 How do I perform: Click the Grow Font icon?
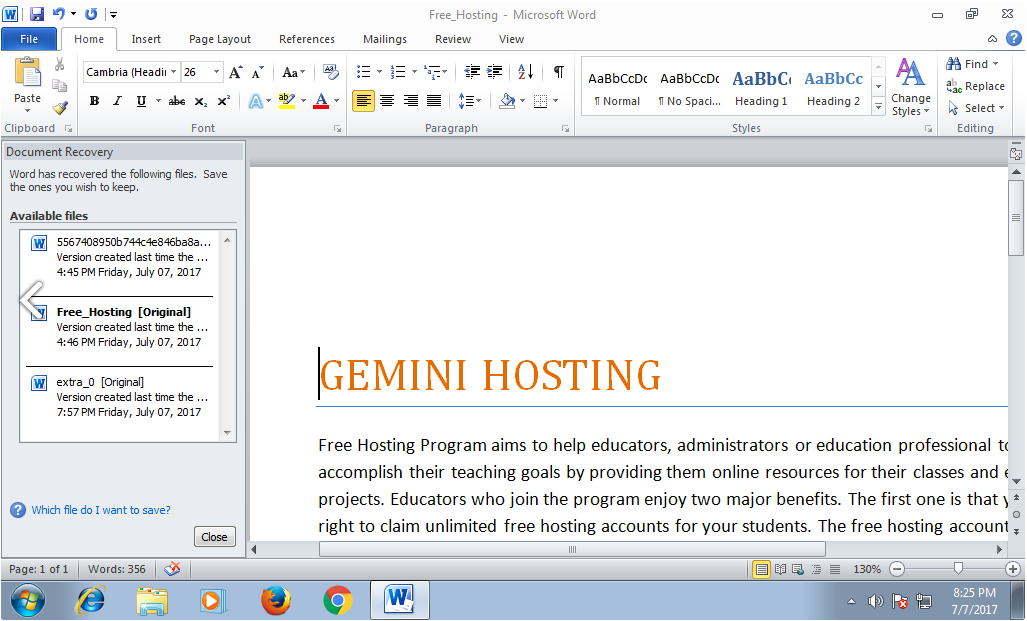point(235,72)
